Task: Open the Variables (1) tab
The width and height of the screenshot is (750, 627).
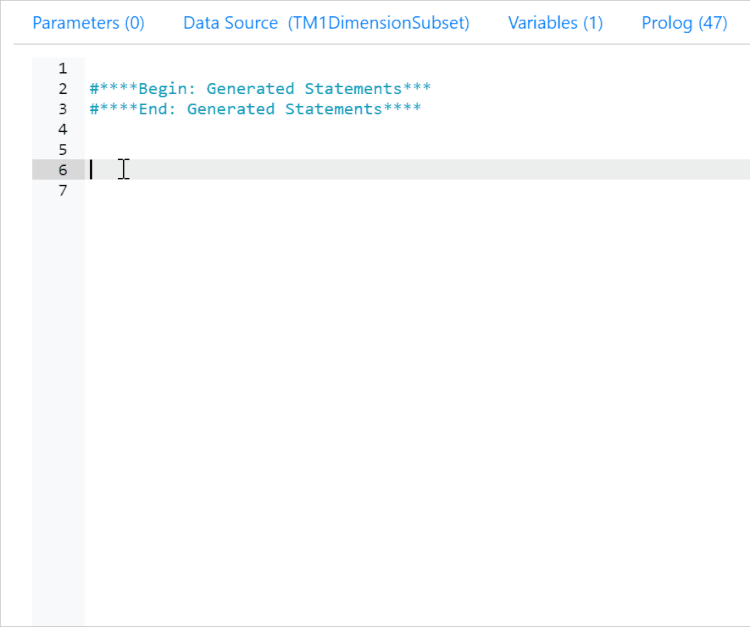Action: pos(555,23)
